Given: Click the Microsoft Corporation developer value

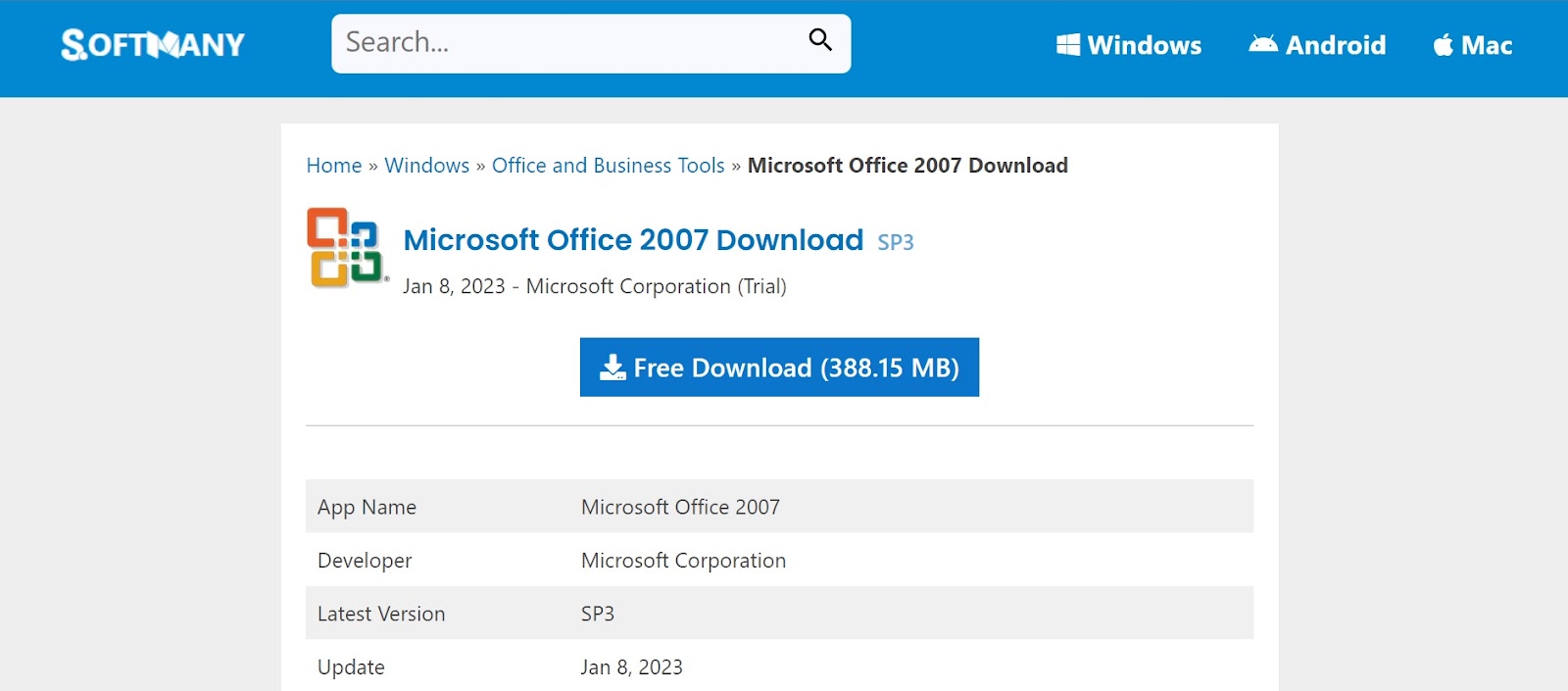Looking at the screenshot, I should coord(683,561).
